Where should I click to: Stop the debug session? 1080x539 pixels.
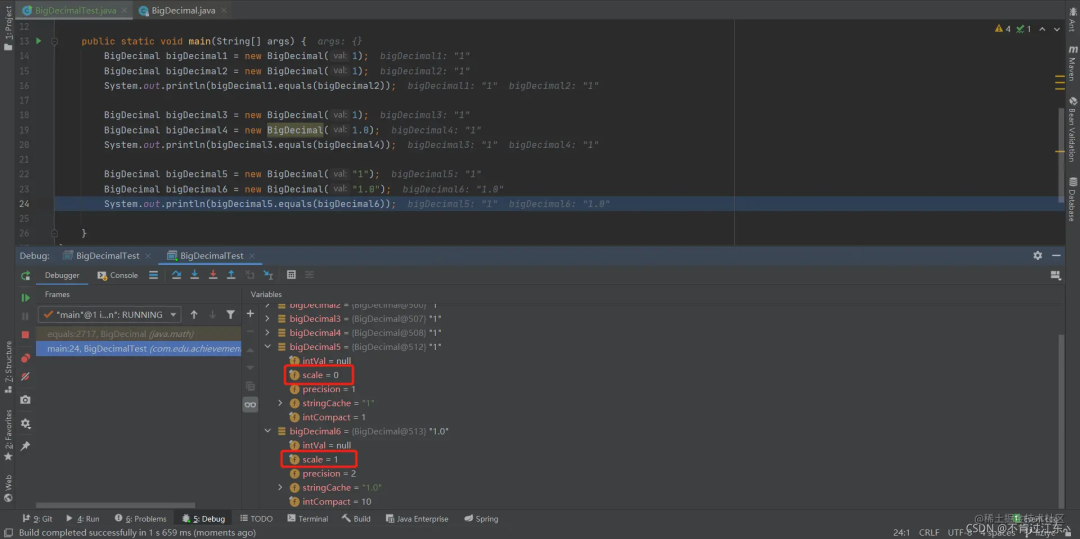tap(25, 335)
